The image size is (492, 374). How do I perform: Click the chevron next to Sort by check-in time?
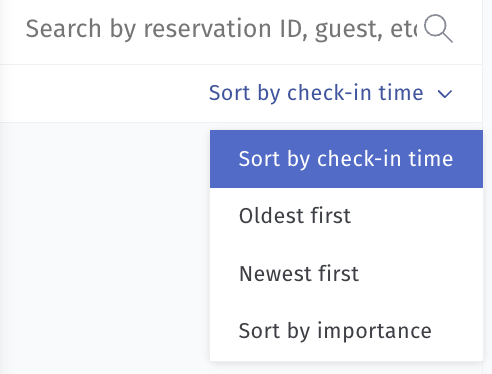(445, 94)
